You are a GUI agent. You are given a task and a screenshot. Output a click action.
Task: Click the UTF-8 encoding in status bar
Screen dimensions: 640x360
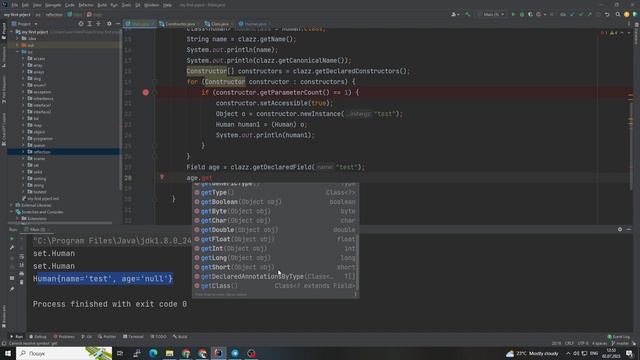pos(583,344)
